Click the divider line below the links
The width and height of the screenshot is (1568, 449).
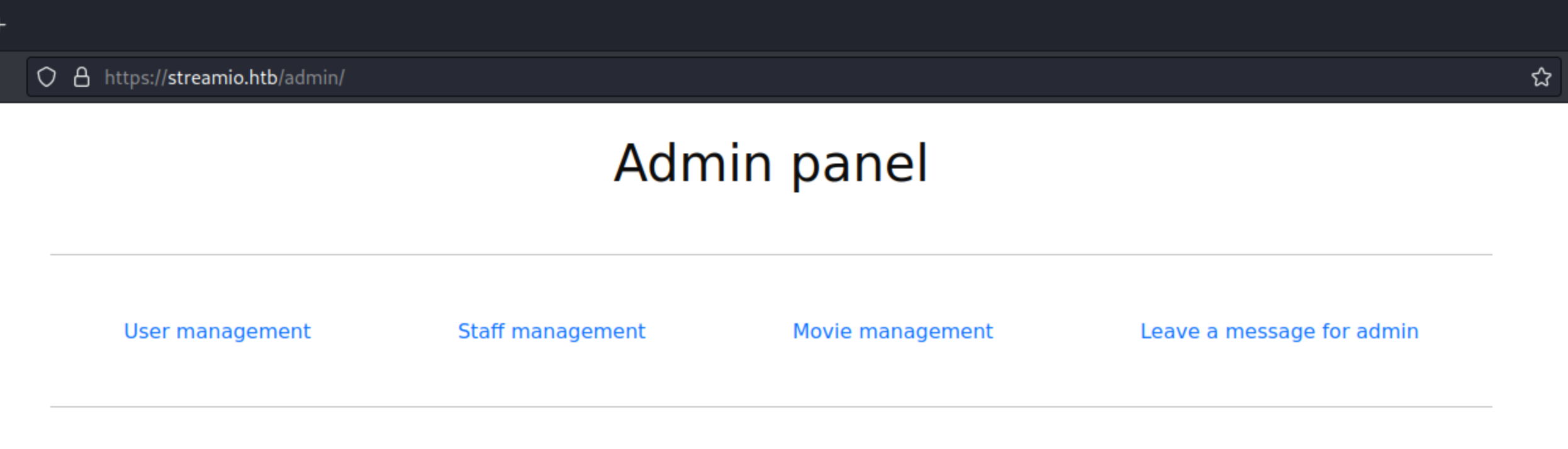pyautogui.click(x=771, y=407)
